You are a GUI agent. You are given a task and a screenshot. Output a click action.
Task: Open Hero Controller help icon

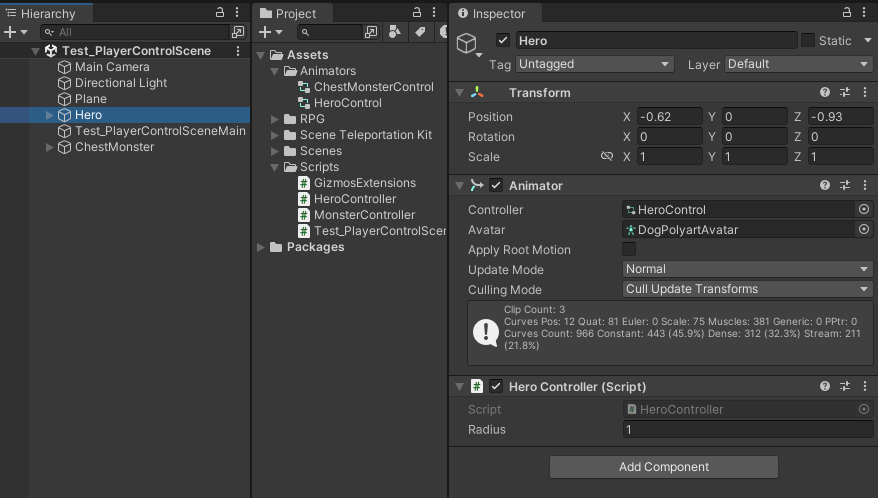(x=825, y=386)
